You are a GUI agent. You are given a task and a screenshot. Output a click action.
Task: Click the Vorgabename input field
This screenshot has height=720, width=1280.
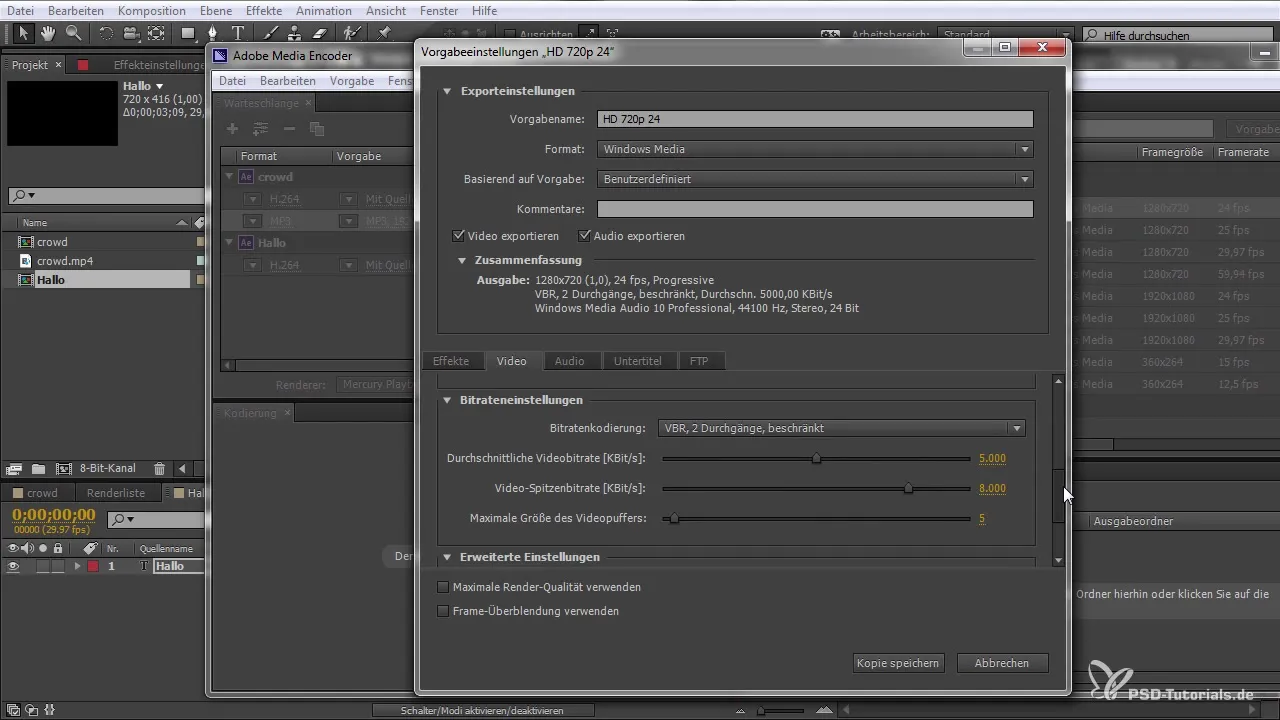point(815,119)
